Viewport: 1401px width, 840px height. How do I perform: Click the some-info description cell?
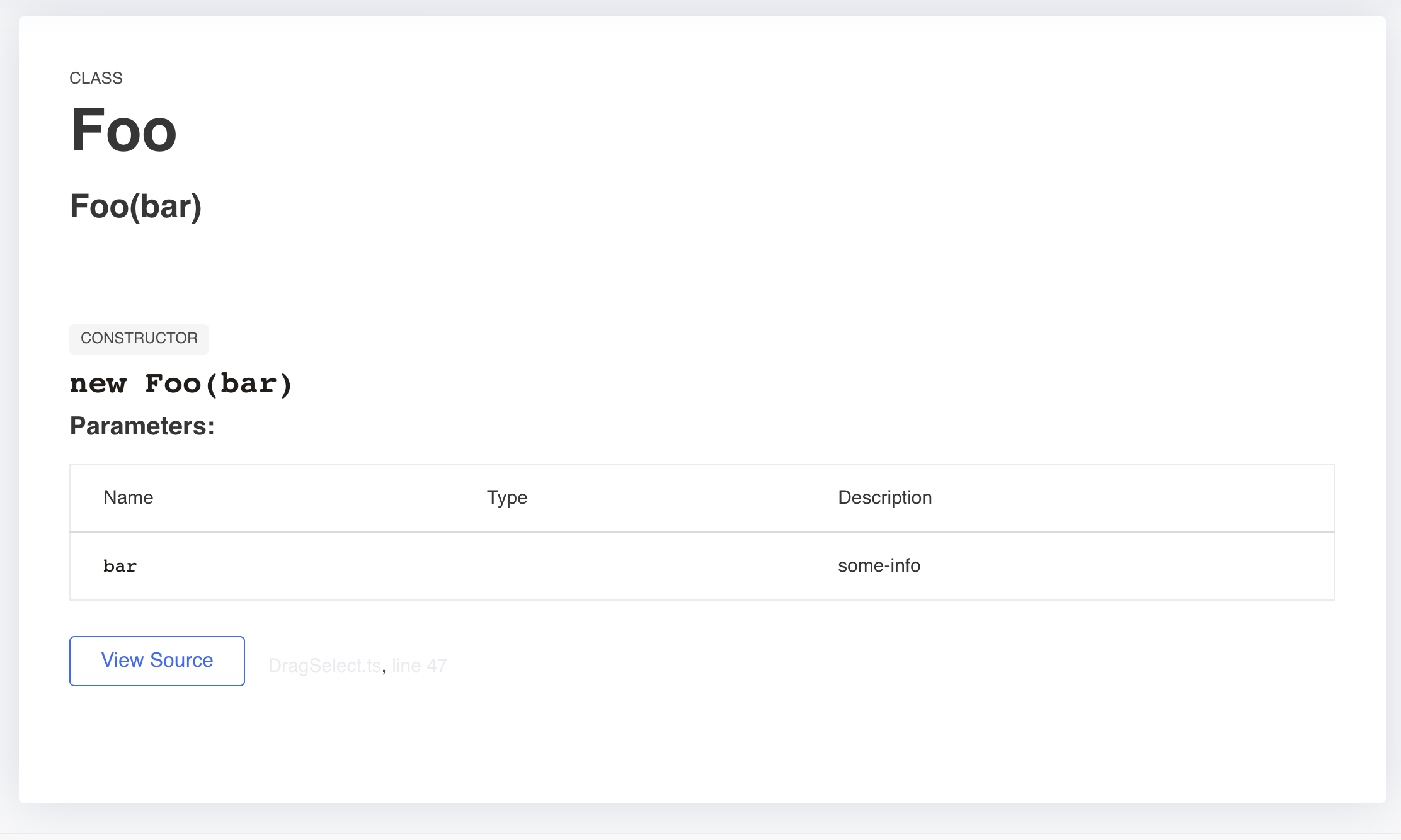pyautogui.click(x=879, y=565)
